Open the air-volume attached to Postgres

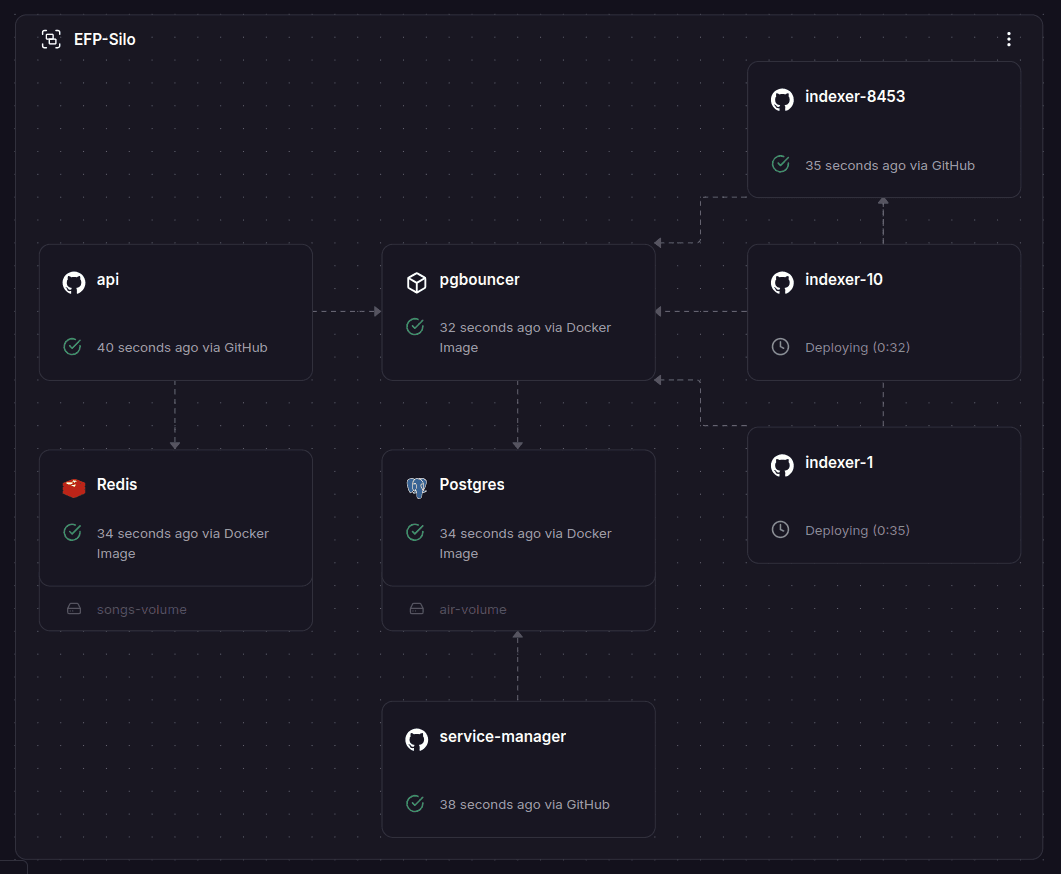click(x=471, y=609)
